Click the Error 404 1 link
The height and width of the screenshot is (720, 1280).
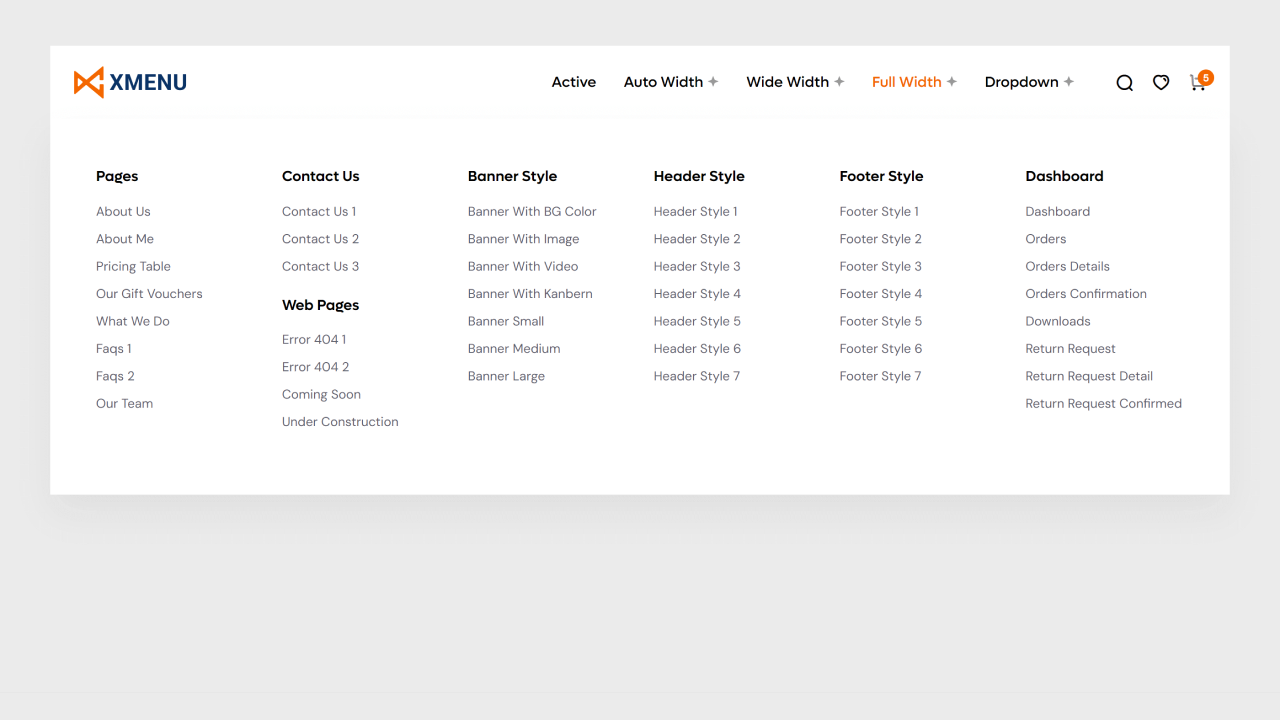[314, 339]
